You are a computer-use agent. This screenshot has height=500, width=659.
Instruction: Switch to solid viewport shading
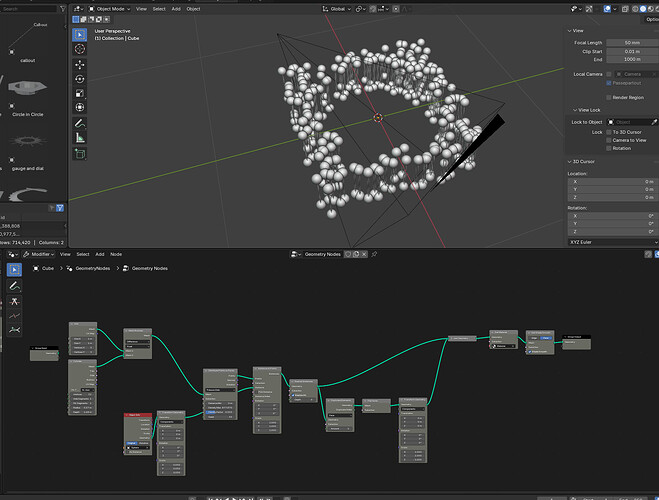643,9
